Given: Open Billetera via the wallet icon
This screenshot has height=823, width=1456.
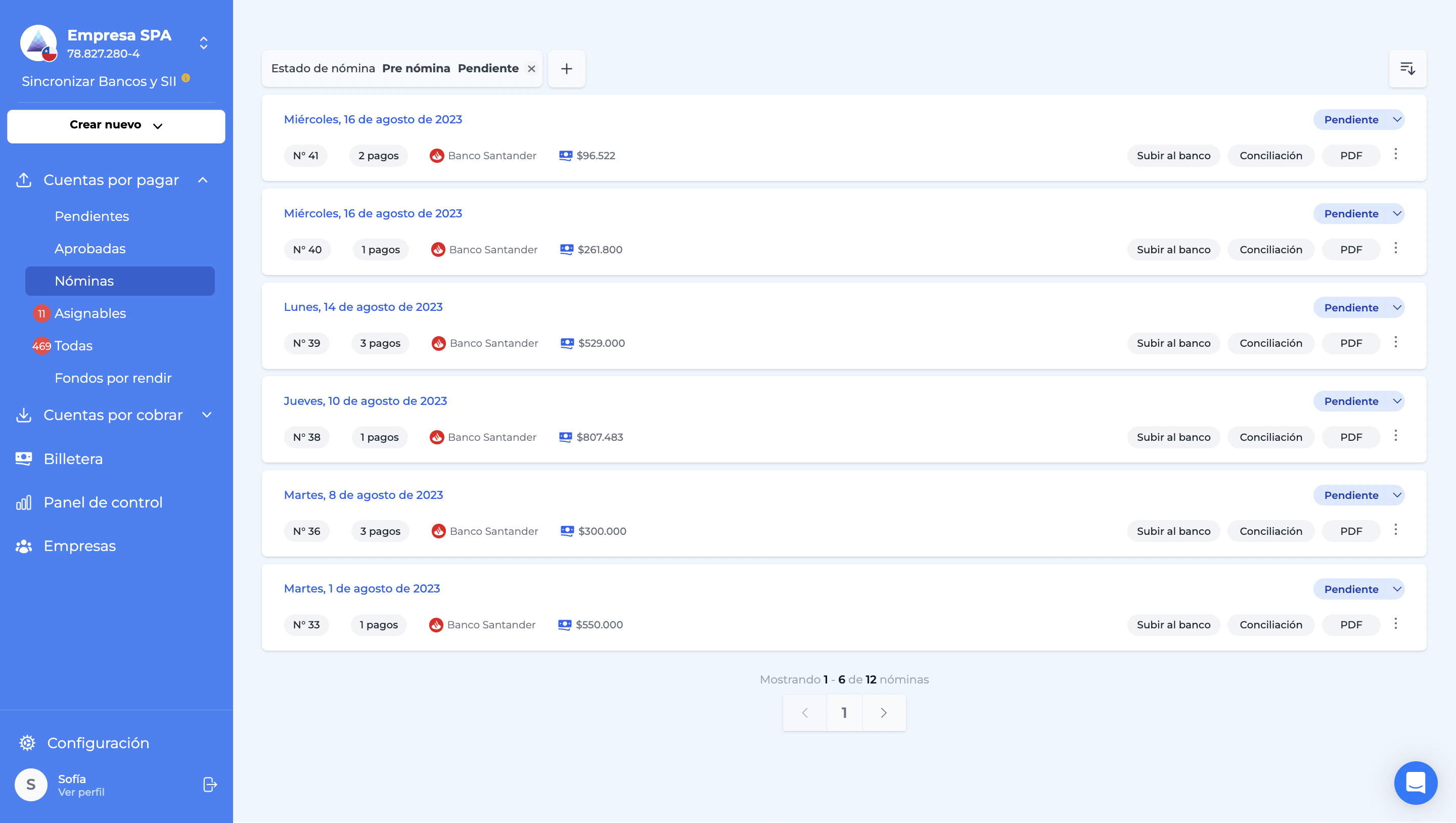Looking at the screenshot, I should pyautogui.click(x=24, y=459).
